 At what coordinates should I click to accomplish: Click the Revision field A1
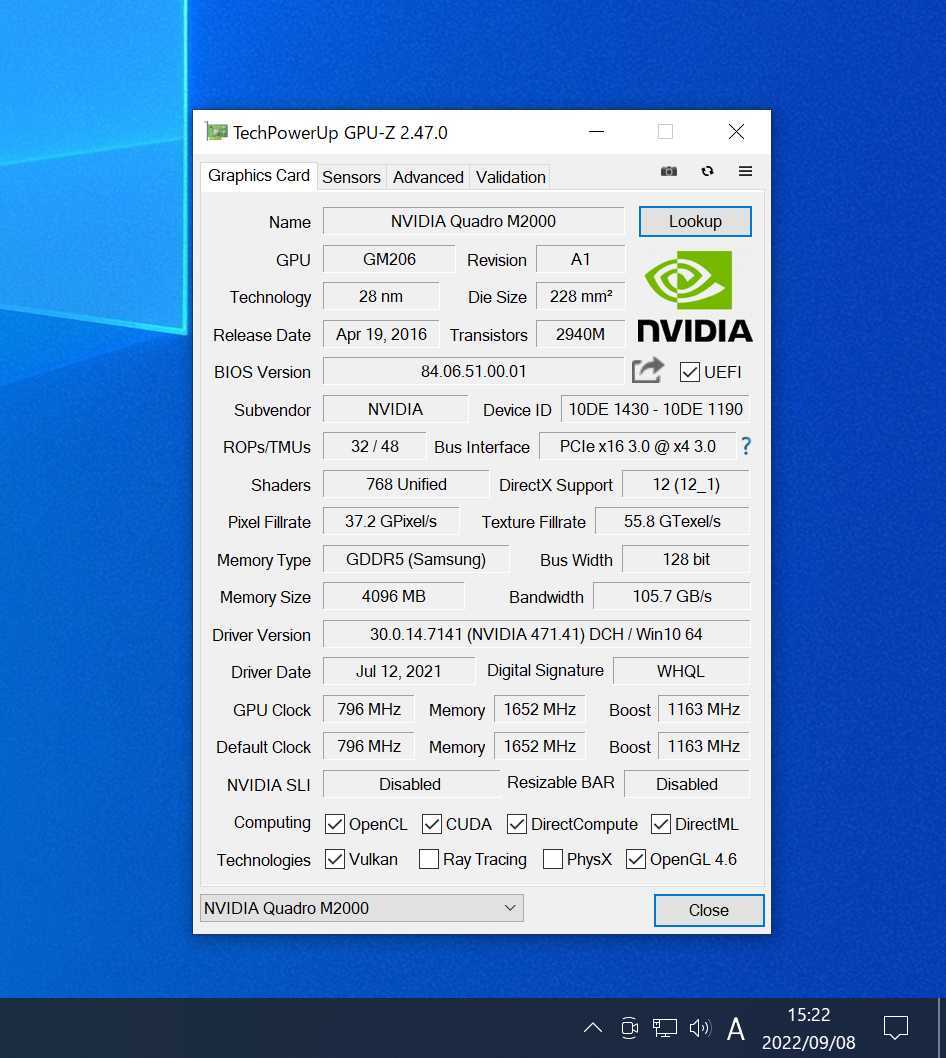point(580,259)
